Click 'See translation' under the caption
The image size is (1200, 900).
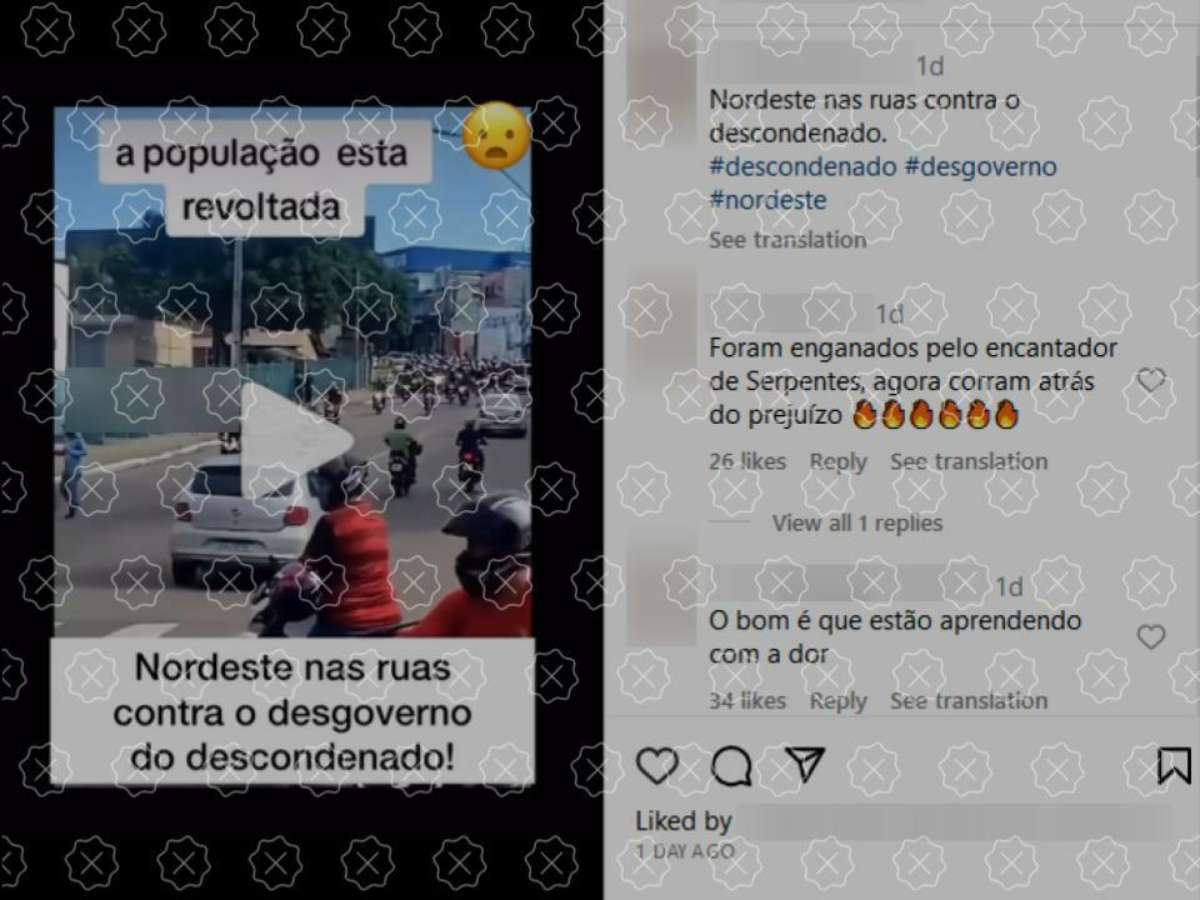(788, 240)
